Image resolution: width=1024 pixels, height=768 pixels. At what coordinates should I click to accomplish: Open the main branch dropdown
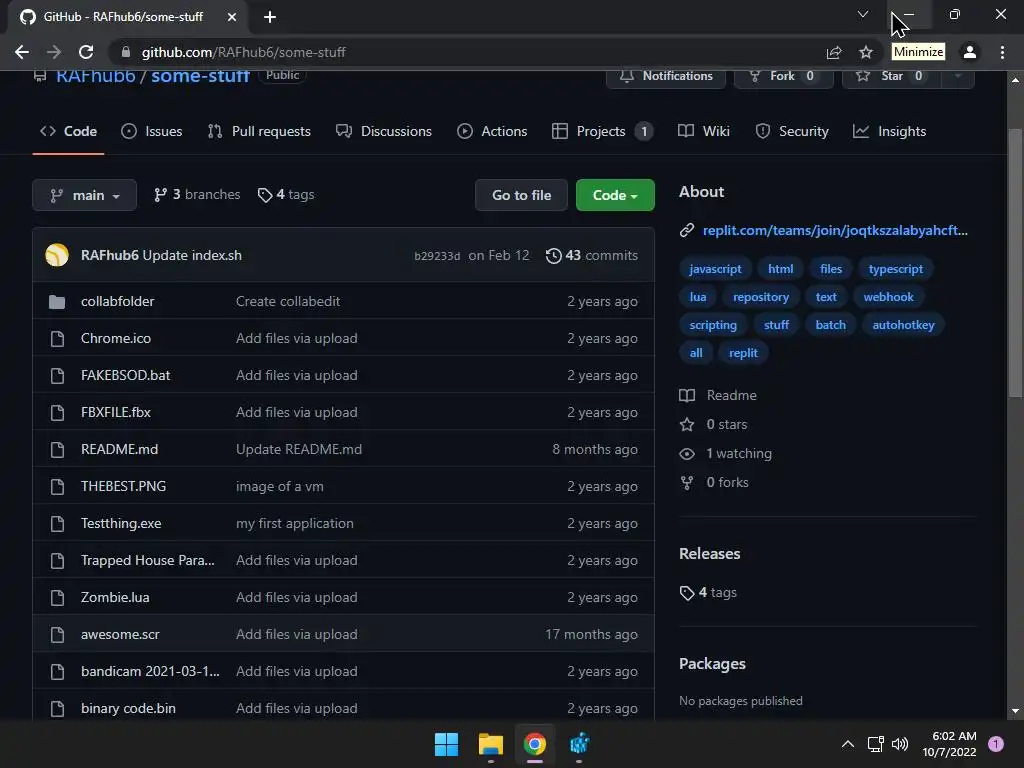(x=84, y=195)
